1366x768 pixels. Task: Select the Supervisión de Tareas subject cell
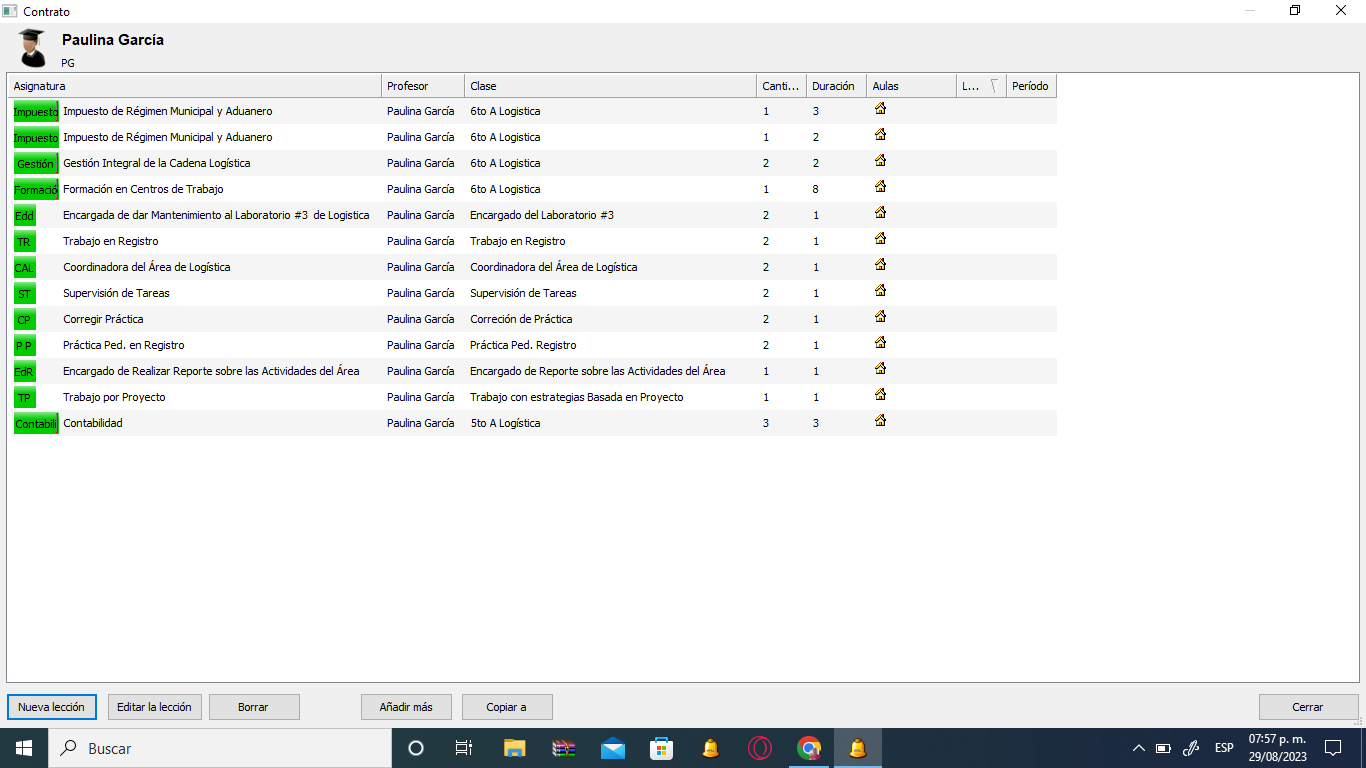tap(116, 293)
